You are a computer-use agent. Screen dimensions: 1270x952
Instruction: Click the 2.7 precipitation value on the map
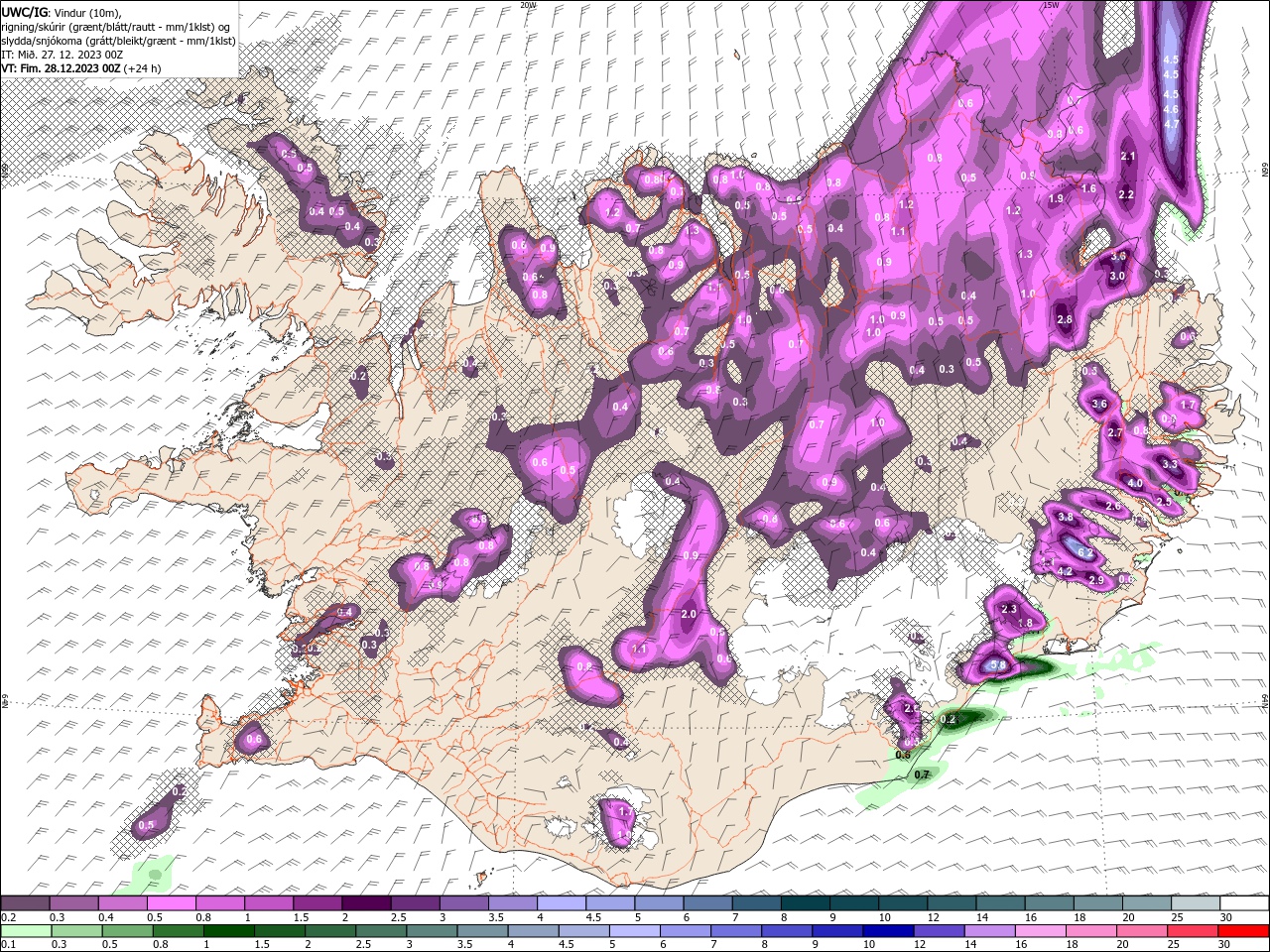point(1115,432)
